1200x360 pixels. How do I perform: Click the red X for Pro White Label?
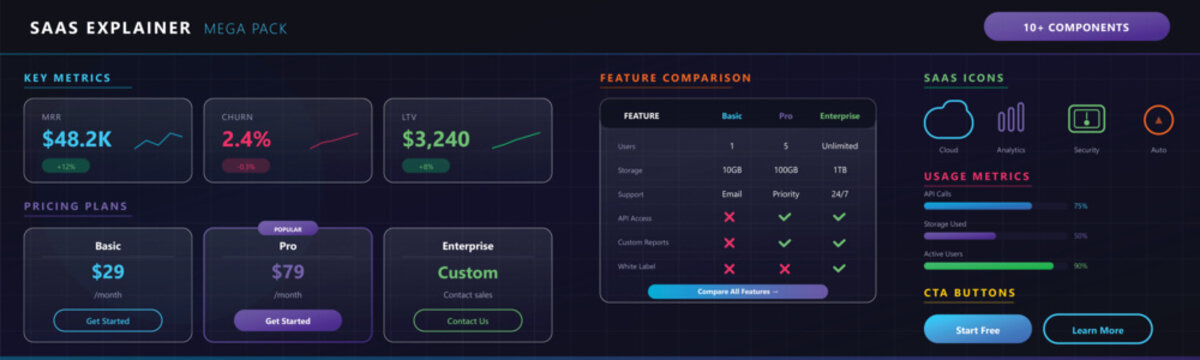[x=785, y=268]
